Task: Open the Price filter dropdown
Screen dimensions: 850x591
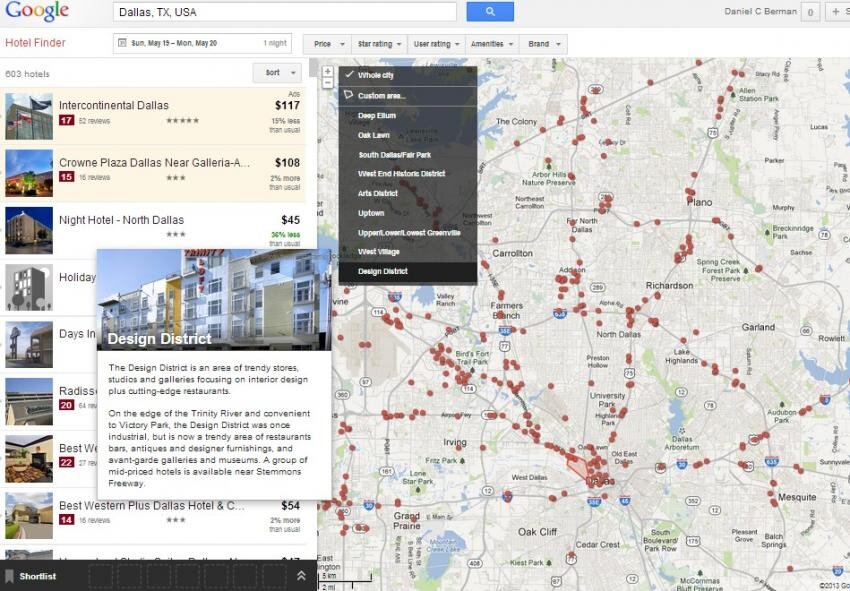Action: coord(327,44)
